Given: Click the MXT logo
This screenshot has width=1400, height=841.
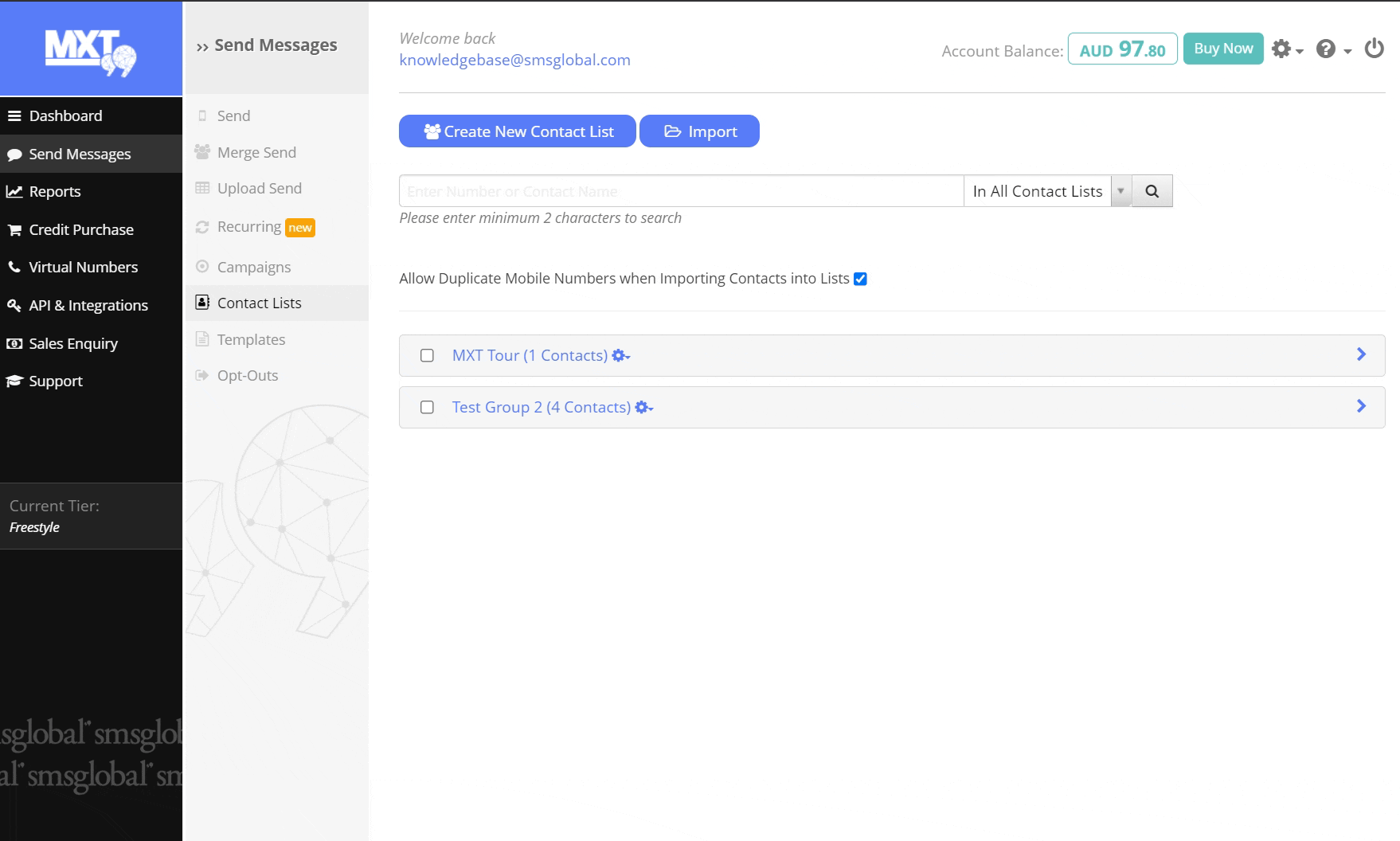Looking at the screenshot, I should click(91, 50).
